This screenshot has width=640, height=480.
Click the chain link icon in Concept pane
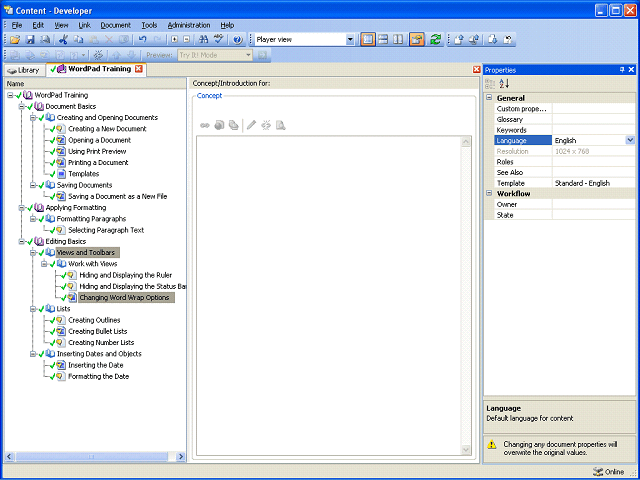pyautogui.click(x=205, y=125)
